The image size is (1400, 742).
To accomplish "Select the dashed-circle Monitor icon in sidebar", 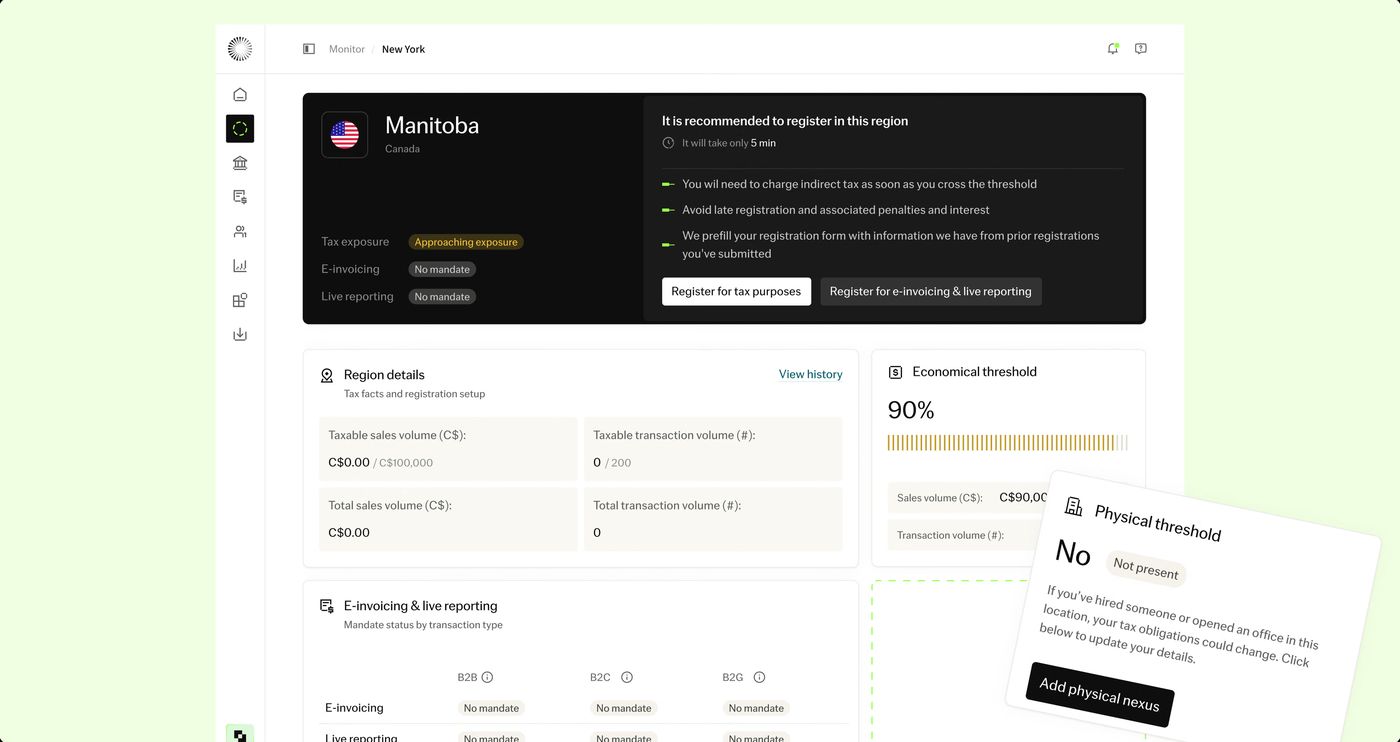I will [x=240, y=129].
